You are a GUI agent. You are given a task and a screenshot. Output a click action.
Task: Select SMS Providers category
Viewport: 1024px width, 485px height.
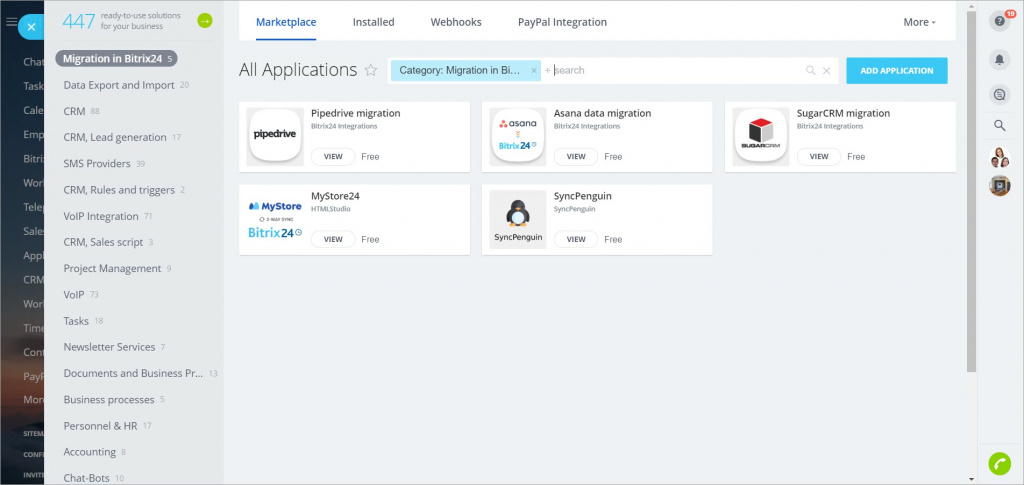pos(104,164)
